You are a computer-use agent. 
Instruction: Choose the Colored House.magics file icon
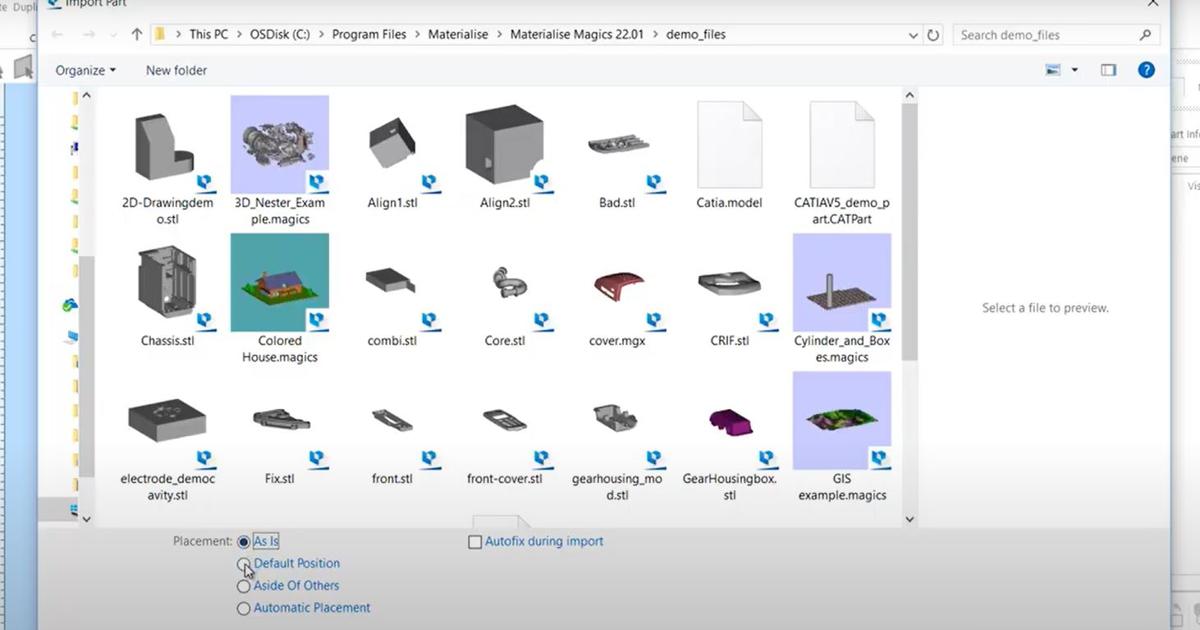pyautogui.click(x=280, y=282)
